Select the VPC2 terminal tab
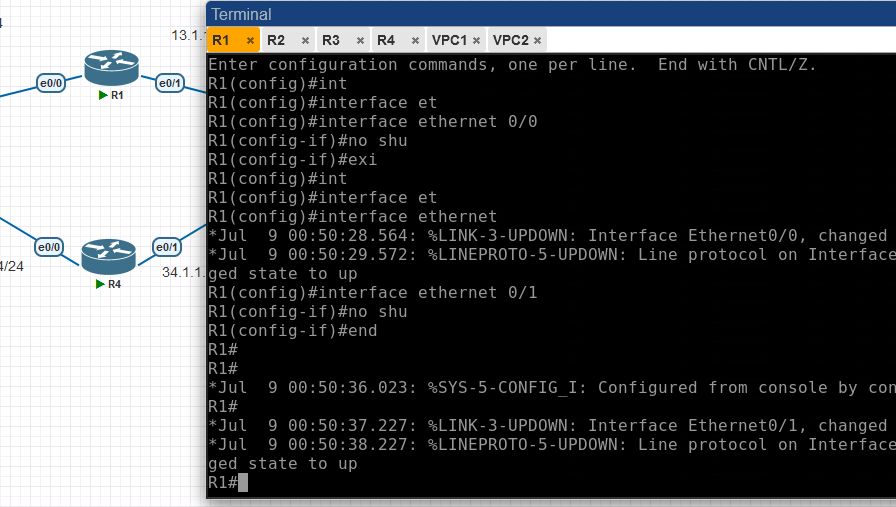The width and height of the screenshot is (896, 507). pyautogui.click(x=511, y=40)
